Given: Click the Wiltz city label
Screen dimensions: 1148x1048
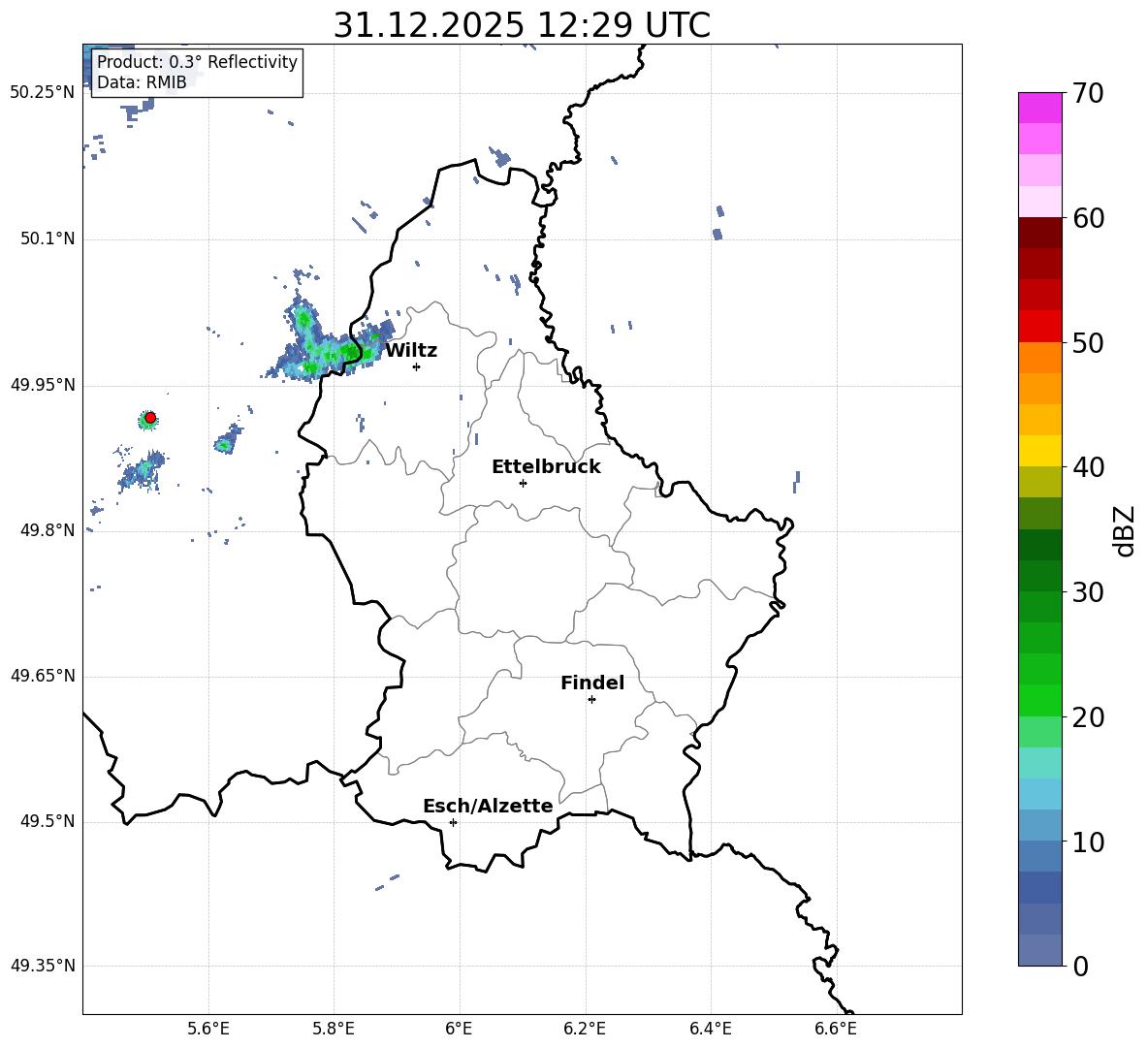Looking at the screenshot, I should [x=411, y=351].
